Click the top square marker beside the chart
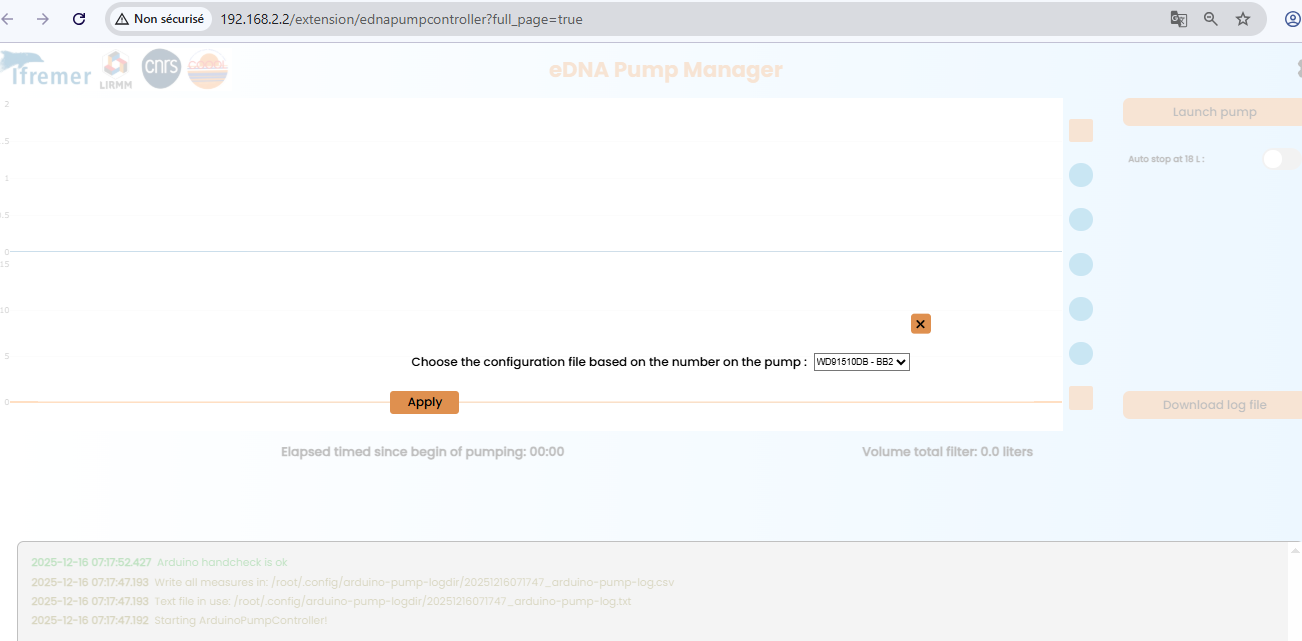Image resolution: width=1302 pixels, height=641 pixels. pyautogui.click(x=1081, y=131)
